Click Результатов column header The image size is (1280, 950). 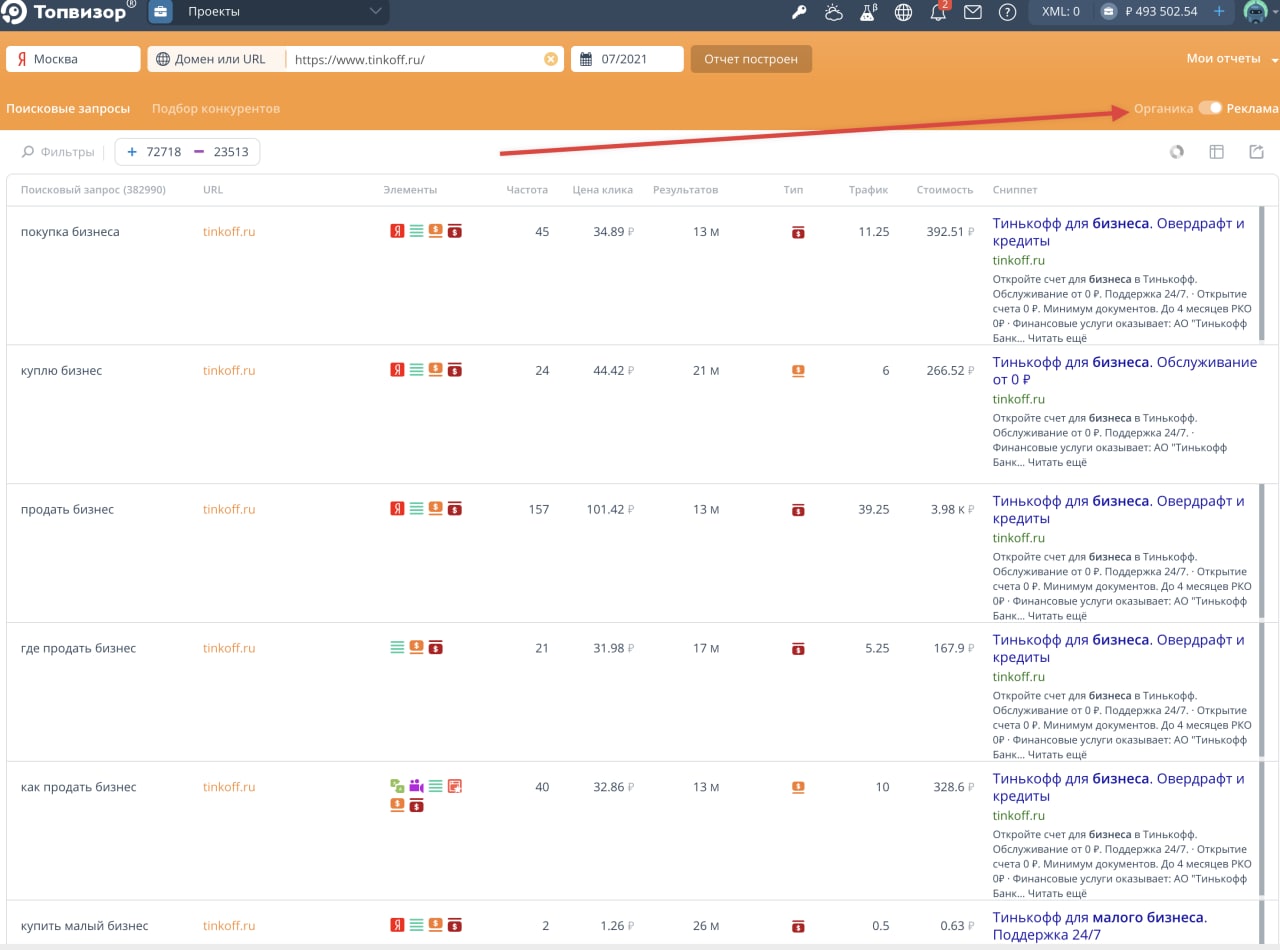pyautogui.click(x=686, y=190)
